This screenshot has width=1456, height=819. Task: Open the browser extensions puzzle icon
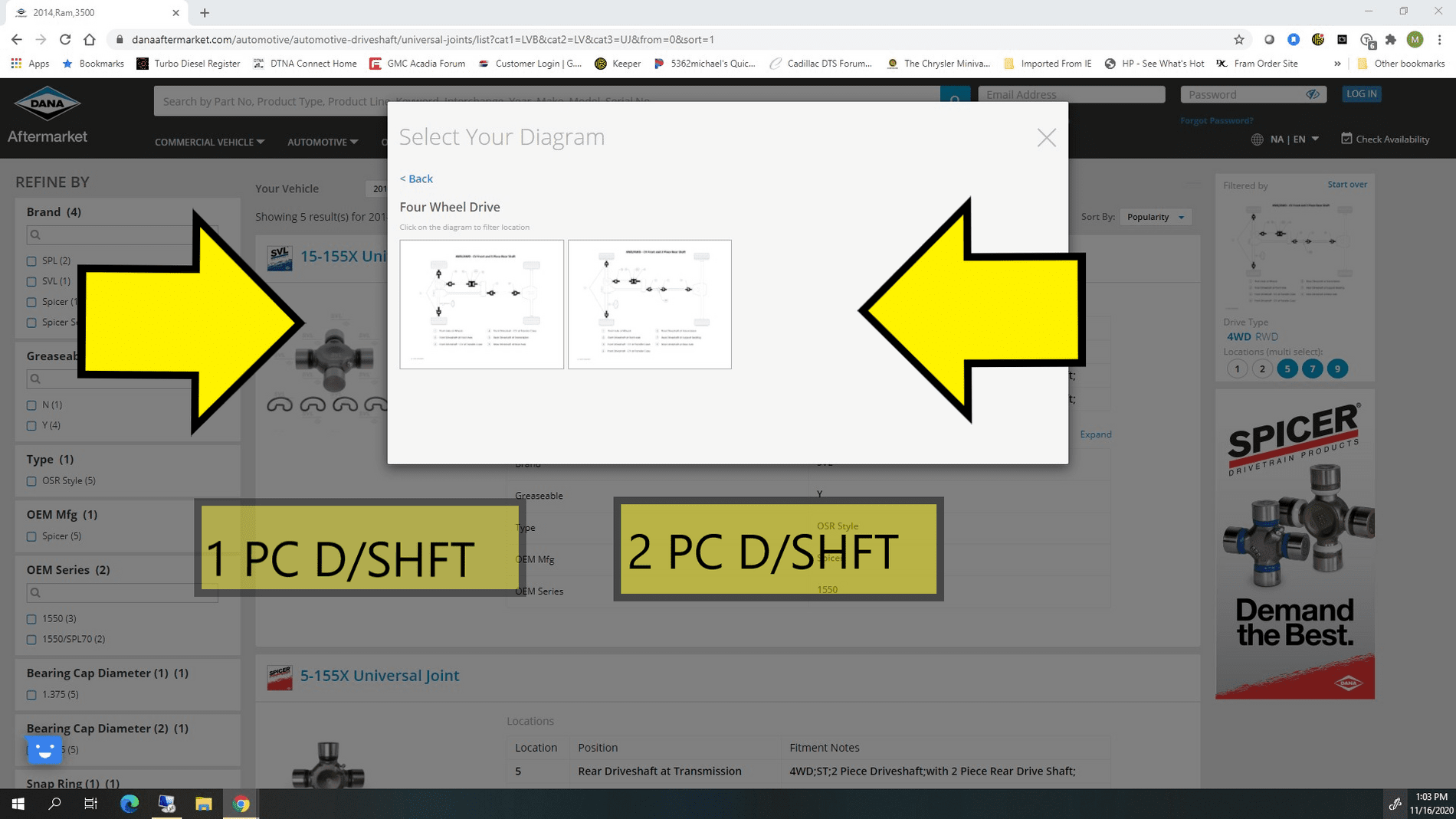pos(1391,39)
